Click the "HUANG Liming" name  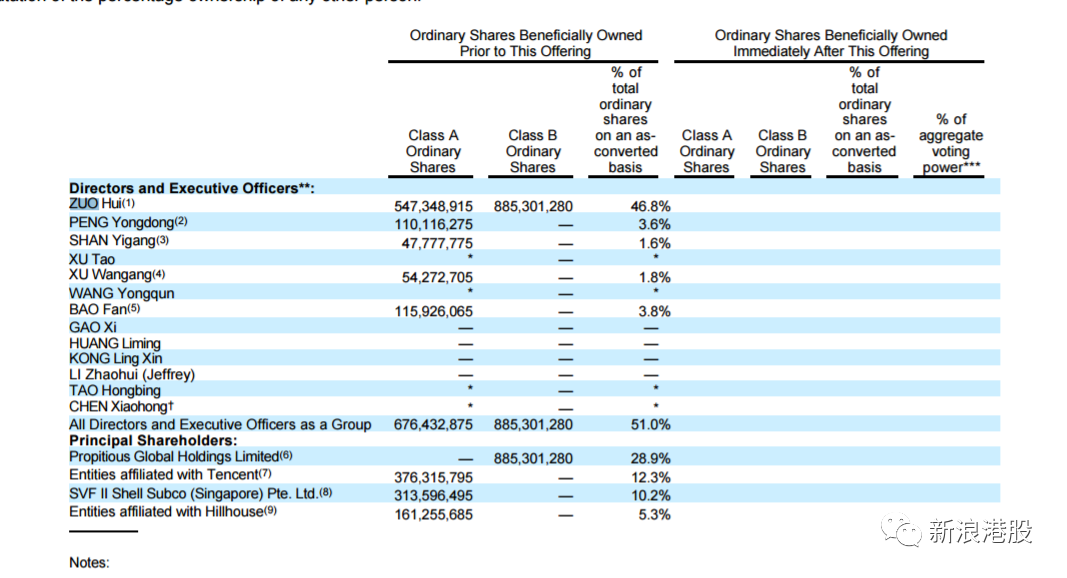115,343
